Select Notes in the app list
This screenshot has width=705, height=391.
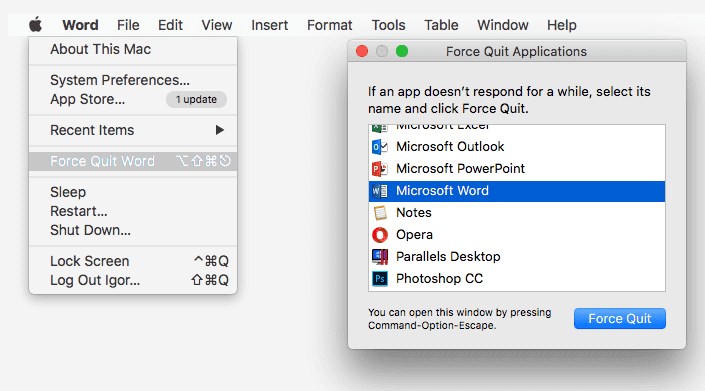point(517,213)
